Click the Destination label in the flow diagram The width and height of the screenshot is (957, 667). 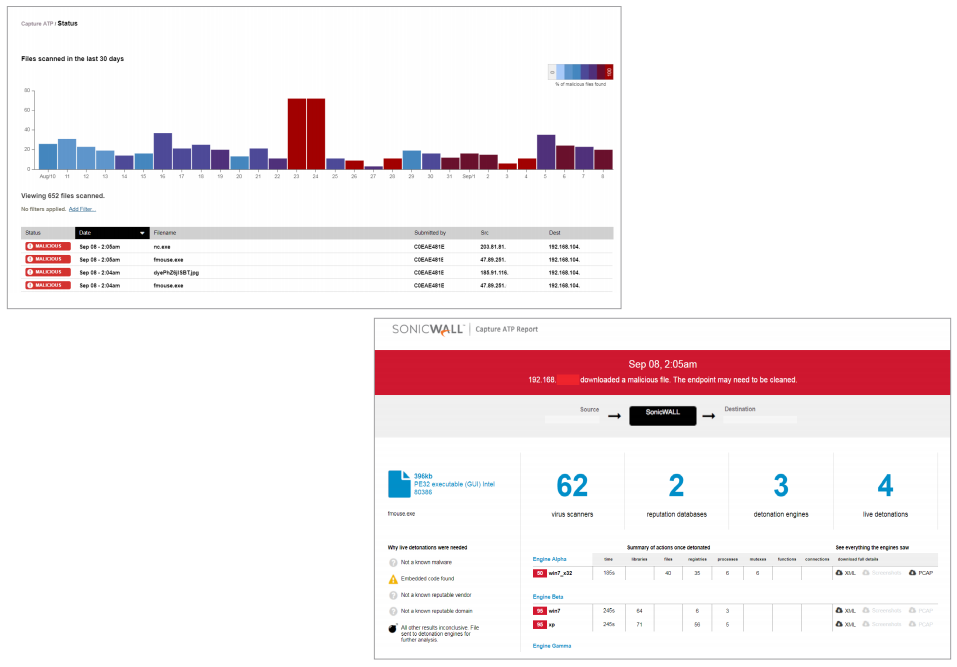click(740, 409)
